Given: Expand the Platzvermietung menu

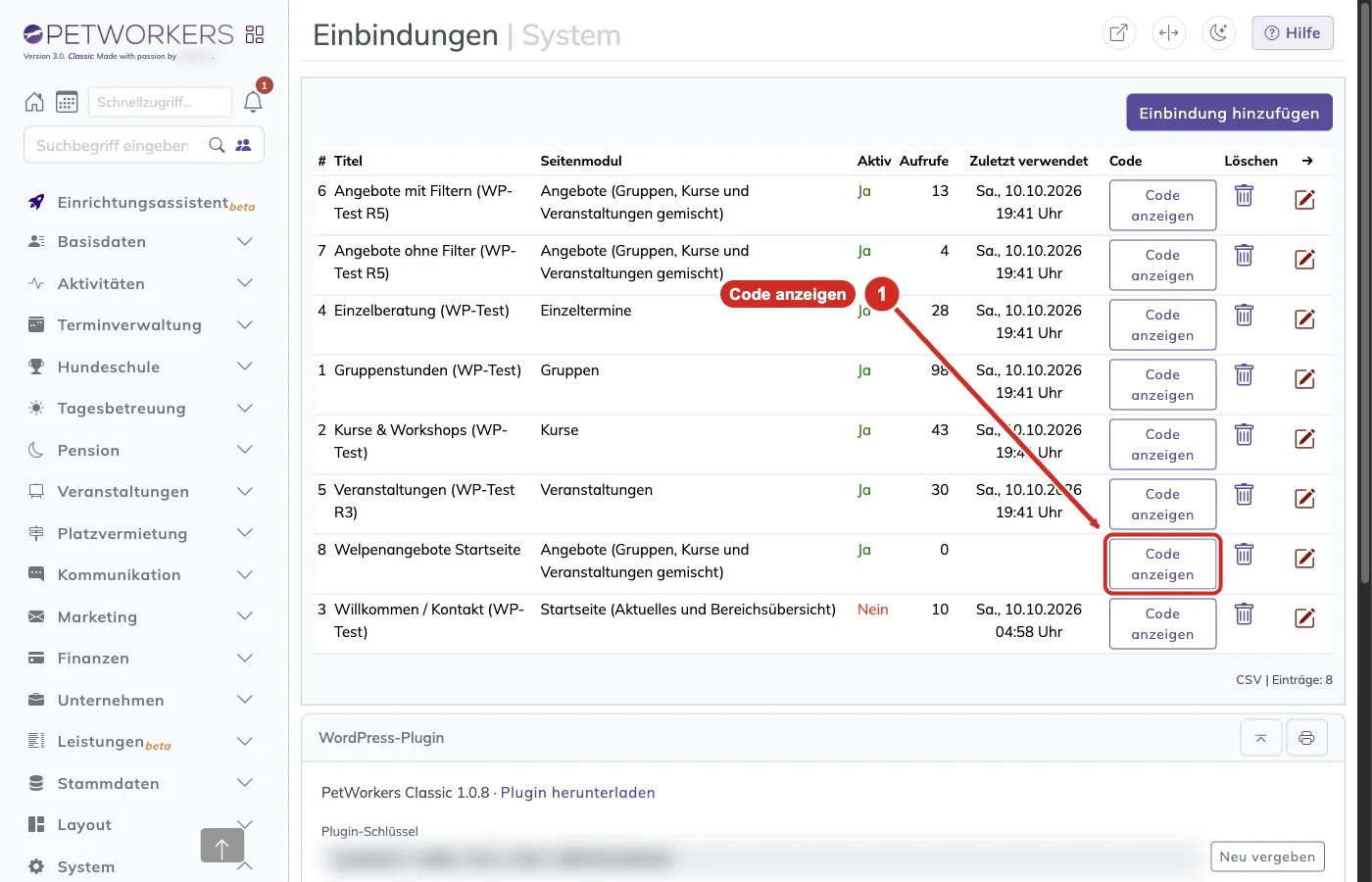Looking at the screenshot, I should pyautogui.click(x=141, y=533).
